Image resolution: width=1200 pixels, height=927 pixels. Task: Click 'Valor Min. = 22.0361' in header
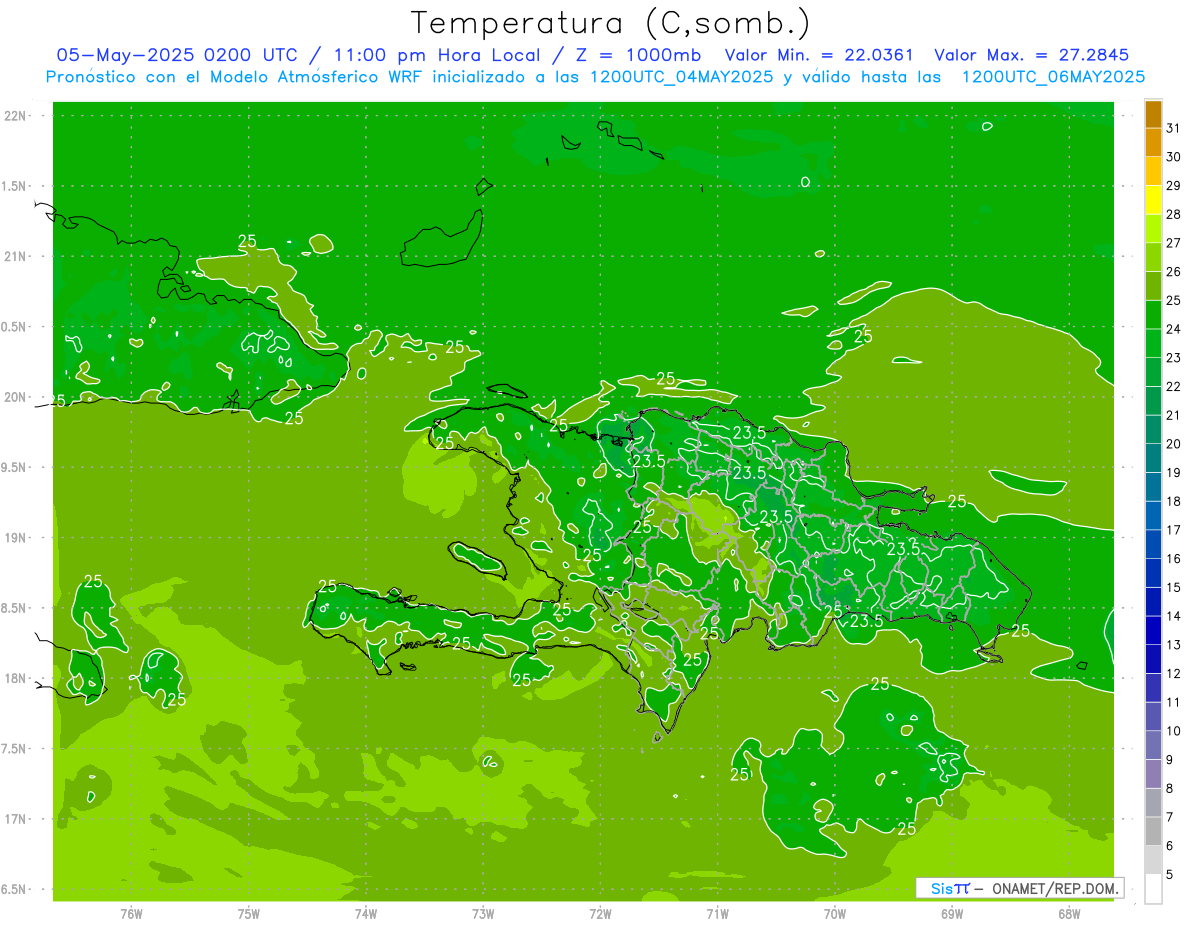pyautogui.click(x=819, y=55)
